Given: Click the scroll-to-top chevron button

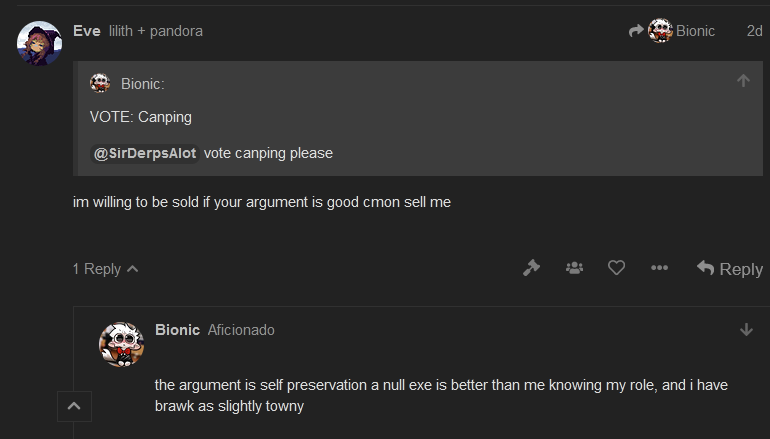Looking at the screenshot, I should (x=74, y=406).
